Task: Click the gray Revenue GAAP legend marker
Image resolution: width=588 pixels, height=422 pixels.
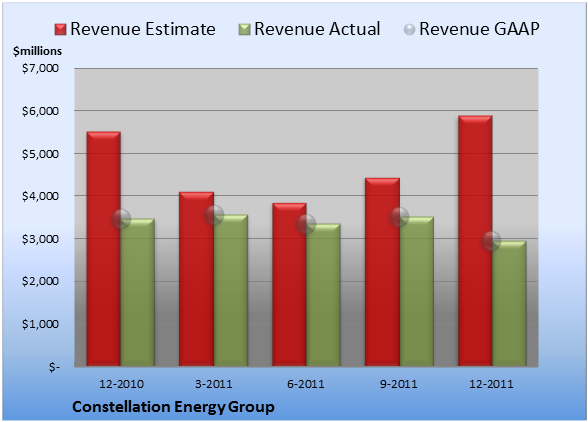Action: coord(409,29)
